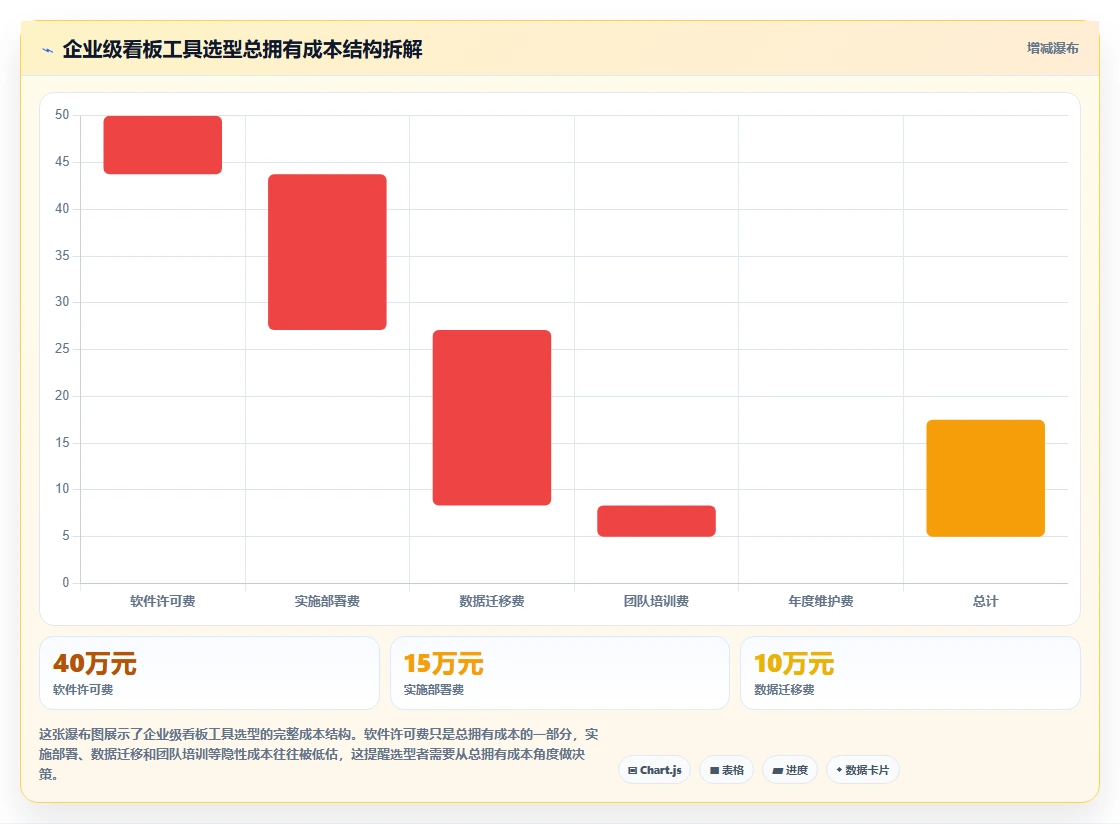
Task: Click the 软件许可费 x-axis label
Action: pyautogui.click(x=163, y=601)
